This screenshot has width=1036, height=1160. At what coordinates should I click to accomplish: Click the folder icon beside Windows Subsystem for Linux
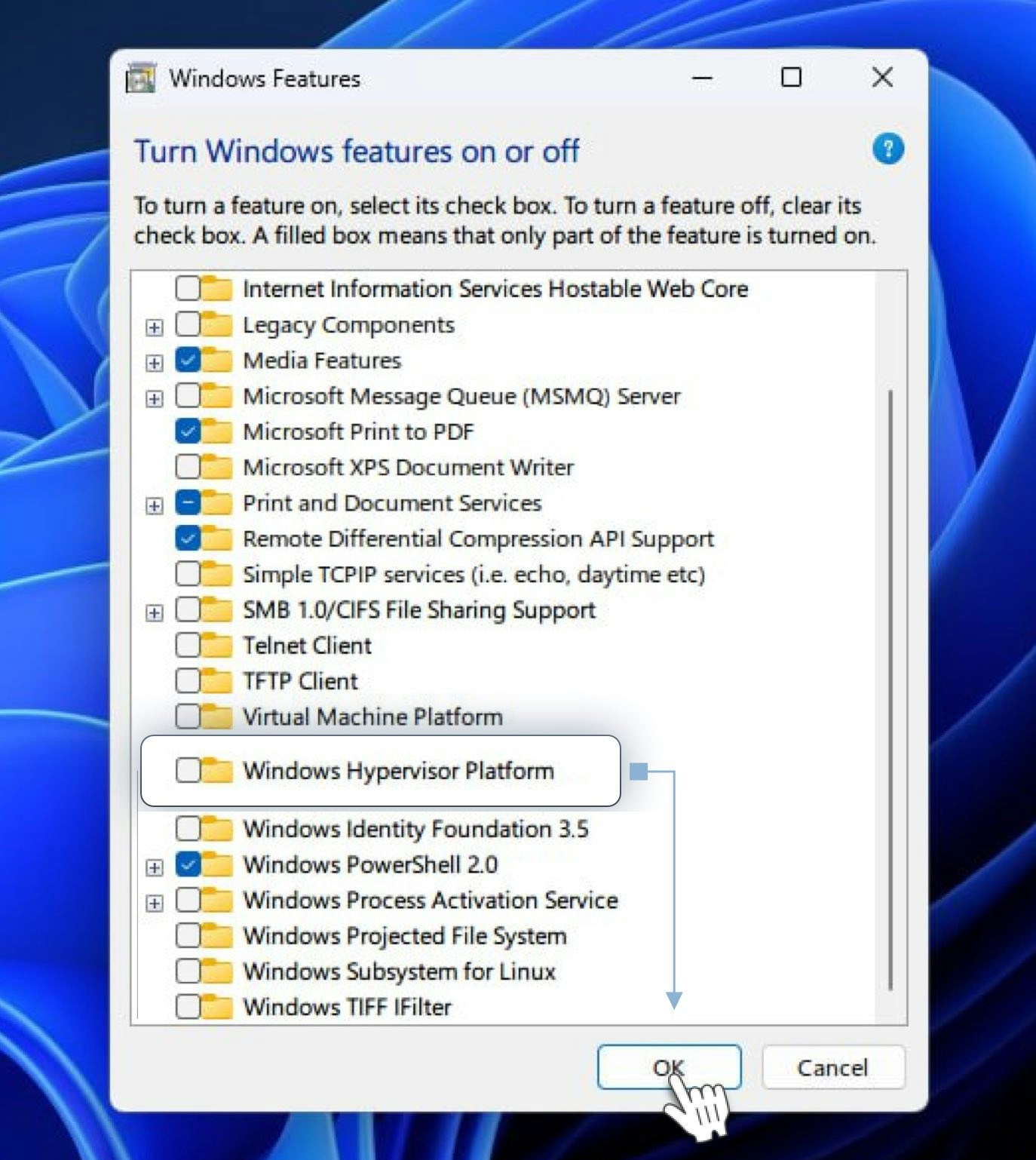click(217, 971)
